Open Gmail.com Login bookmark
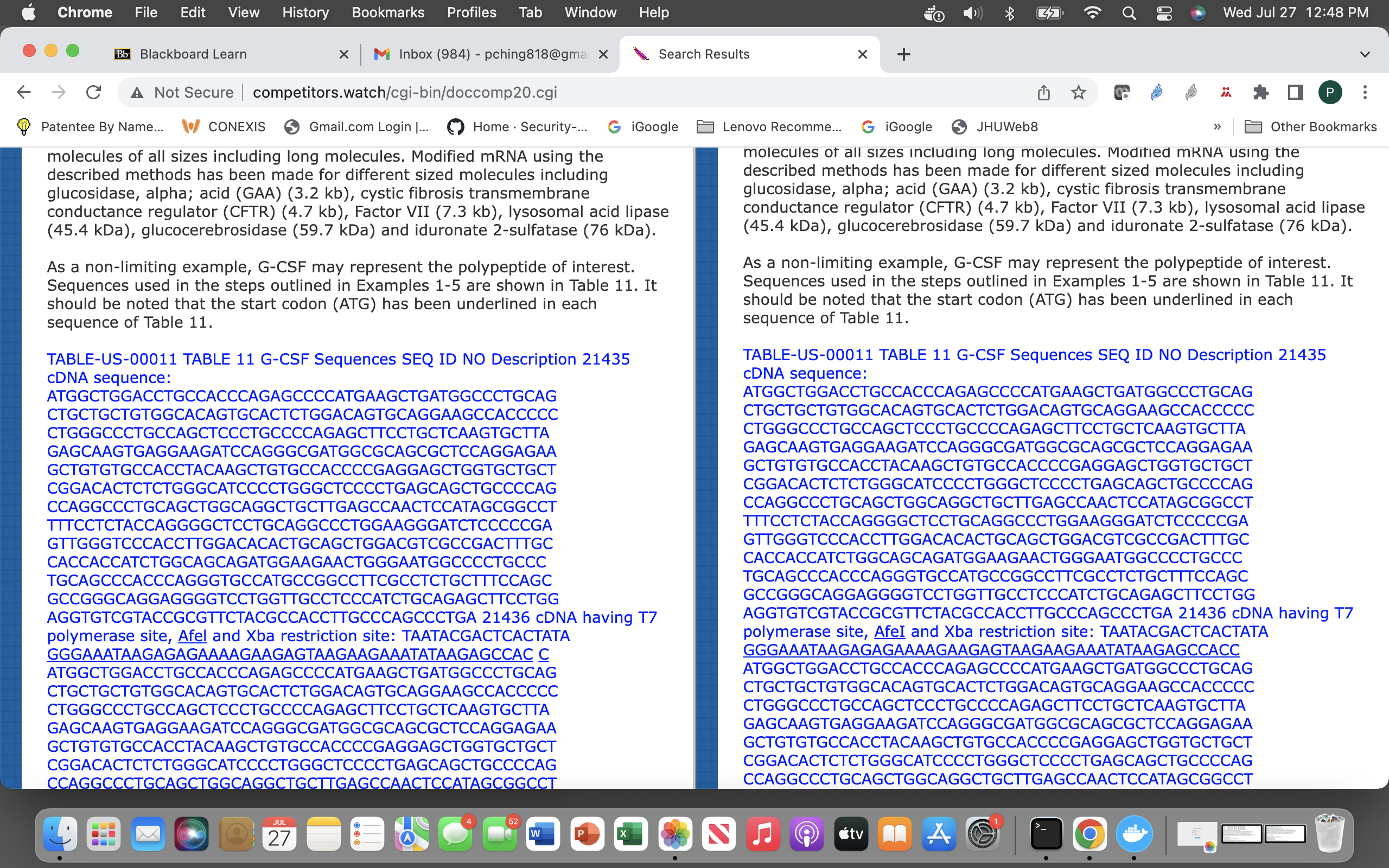Viewport: 1389px width, 868px height. click(356, 127)
